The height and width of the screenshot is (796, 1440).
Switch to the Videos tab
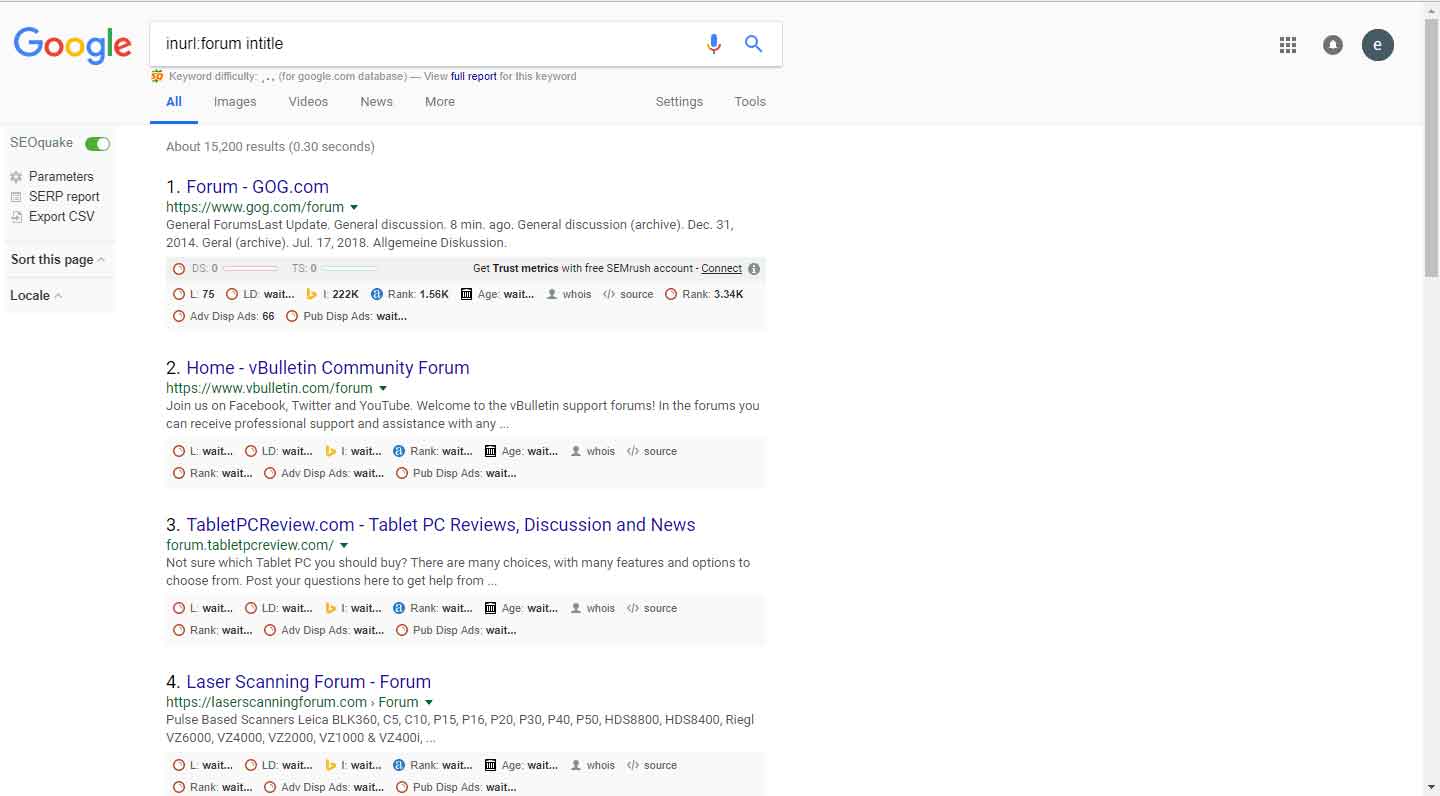tap(308, 102)
